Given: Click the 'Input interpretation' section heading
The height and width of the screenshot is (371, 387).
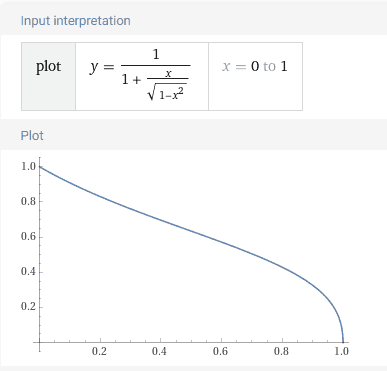Looking at the screenshot, I should 76,21.
